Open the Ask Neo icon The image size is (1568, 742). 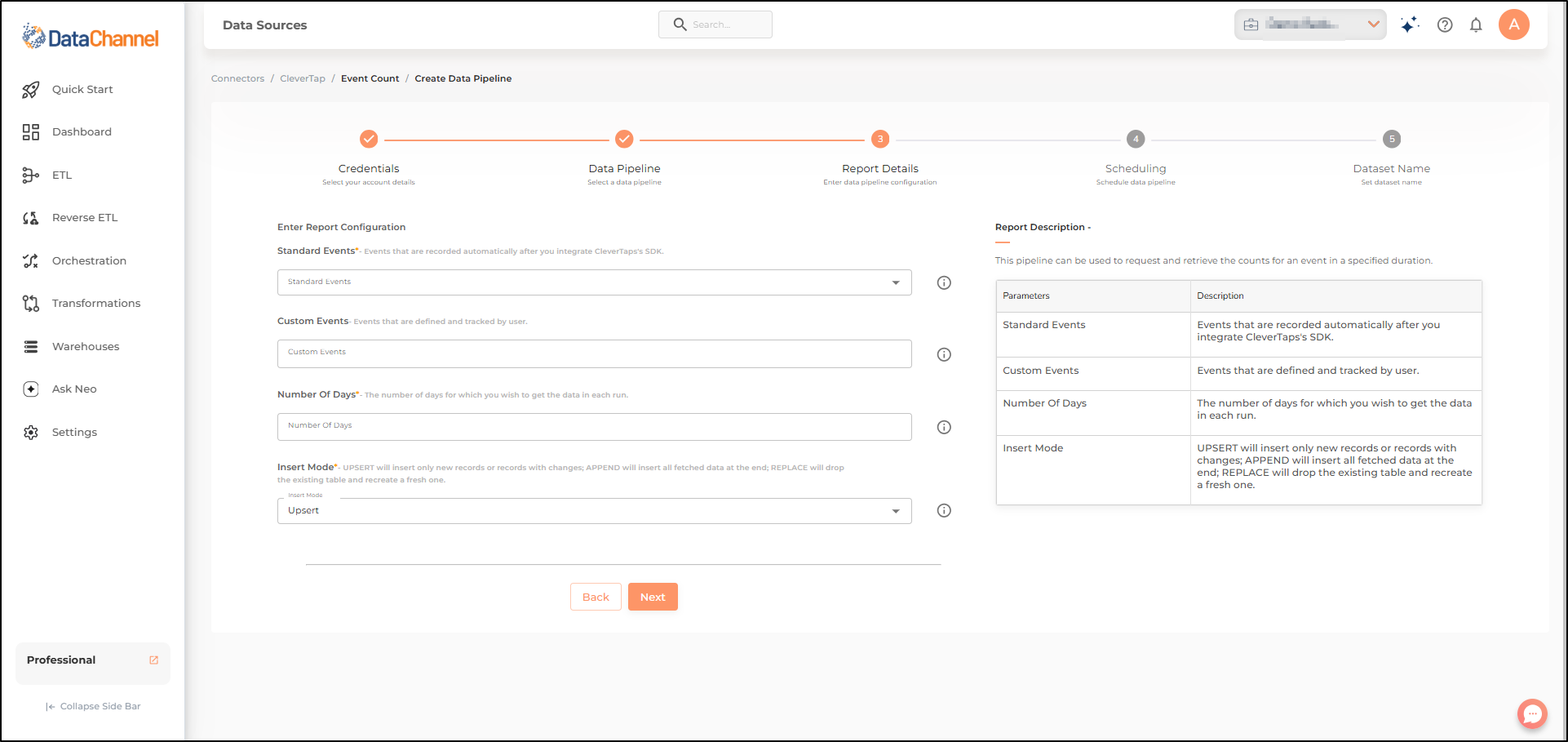point(31,389)
